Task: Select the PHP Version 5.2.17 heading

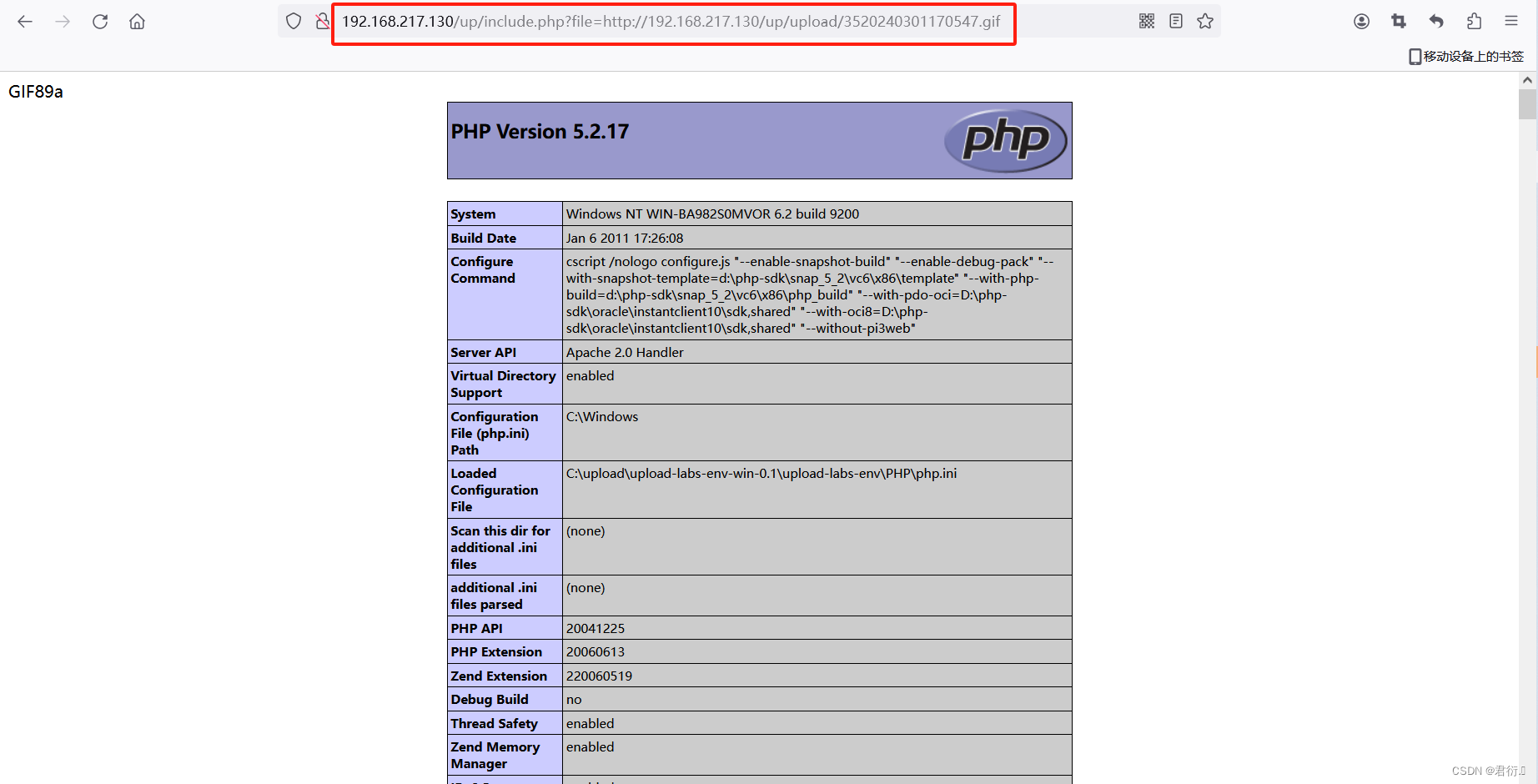Action: pos(540,132)
